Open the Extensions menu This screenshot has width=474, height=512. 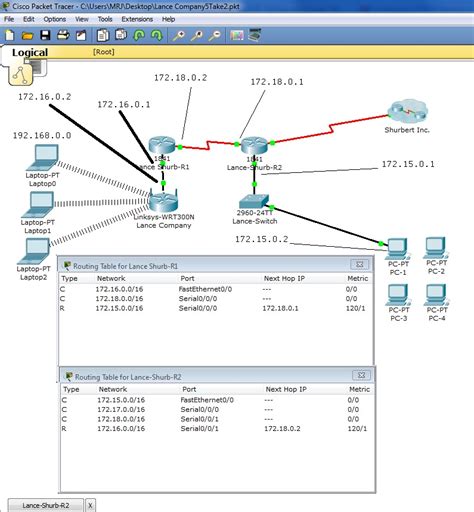click(137, 19)
